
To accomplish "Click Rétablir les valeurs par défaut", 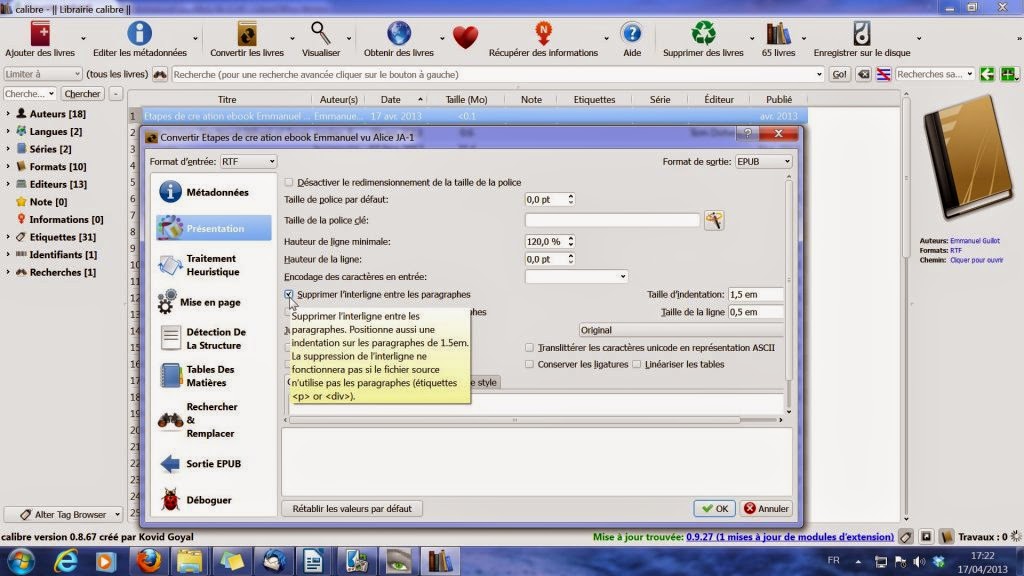I will point(352,508).
